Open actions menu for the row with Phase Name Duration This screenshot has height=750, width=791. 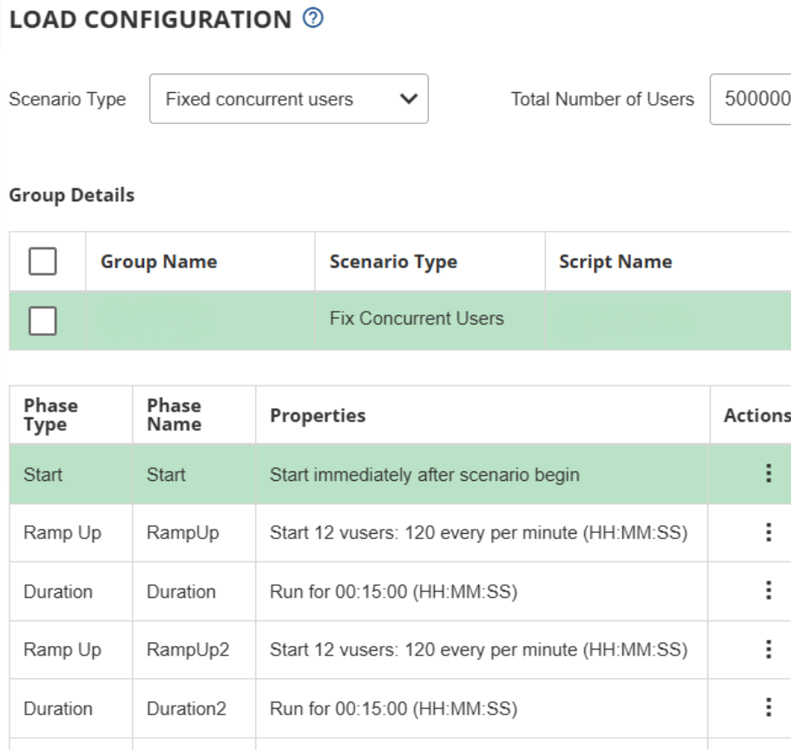(768, 590)
